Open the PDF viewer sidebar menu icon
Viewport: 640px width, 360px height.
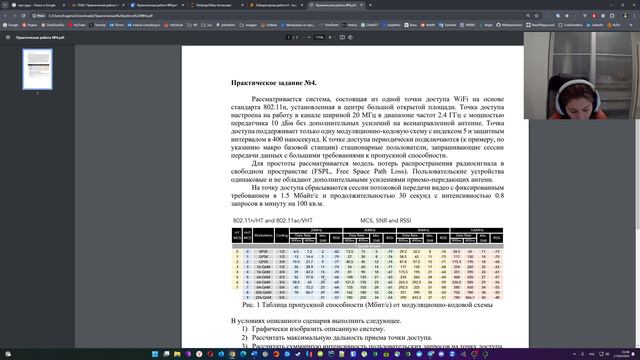click(8, 37)
